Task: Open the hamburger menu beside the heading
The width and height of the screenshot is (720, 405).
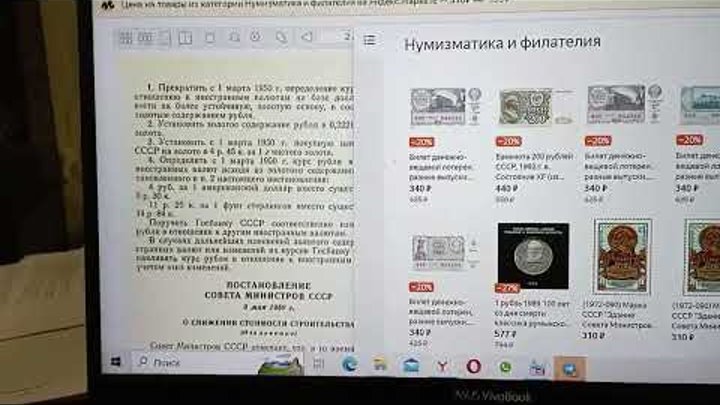Action: (x=370, y=40)
